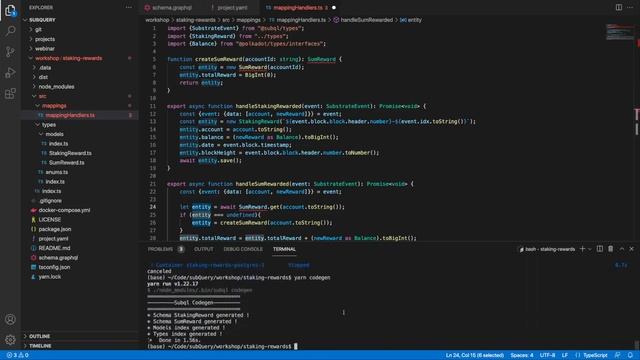This screenshot has width=640, height=360.
Task: Open the Extensions view
Action: coord(10,93)
